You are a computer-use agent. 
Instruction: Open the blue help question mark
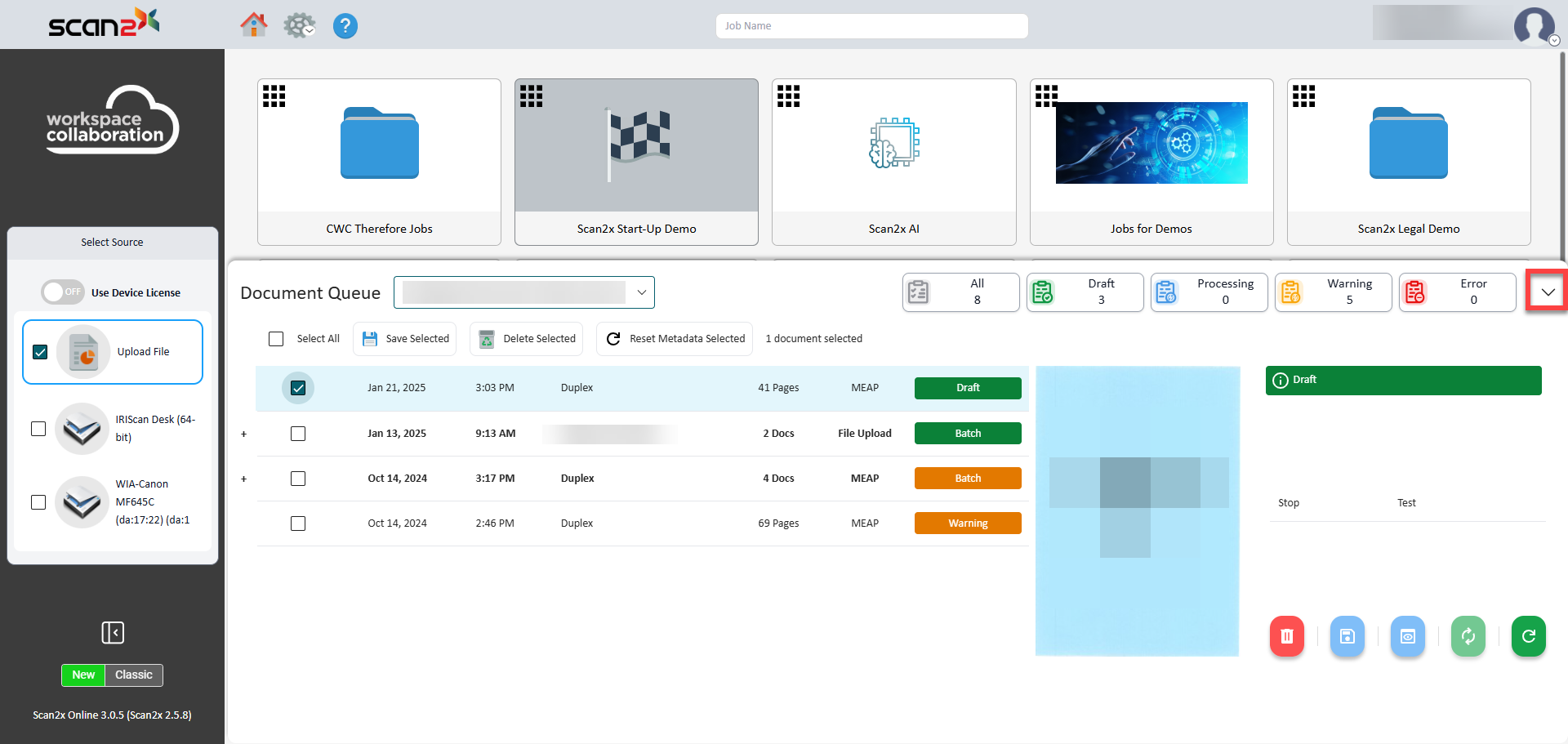pos(345,26)
